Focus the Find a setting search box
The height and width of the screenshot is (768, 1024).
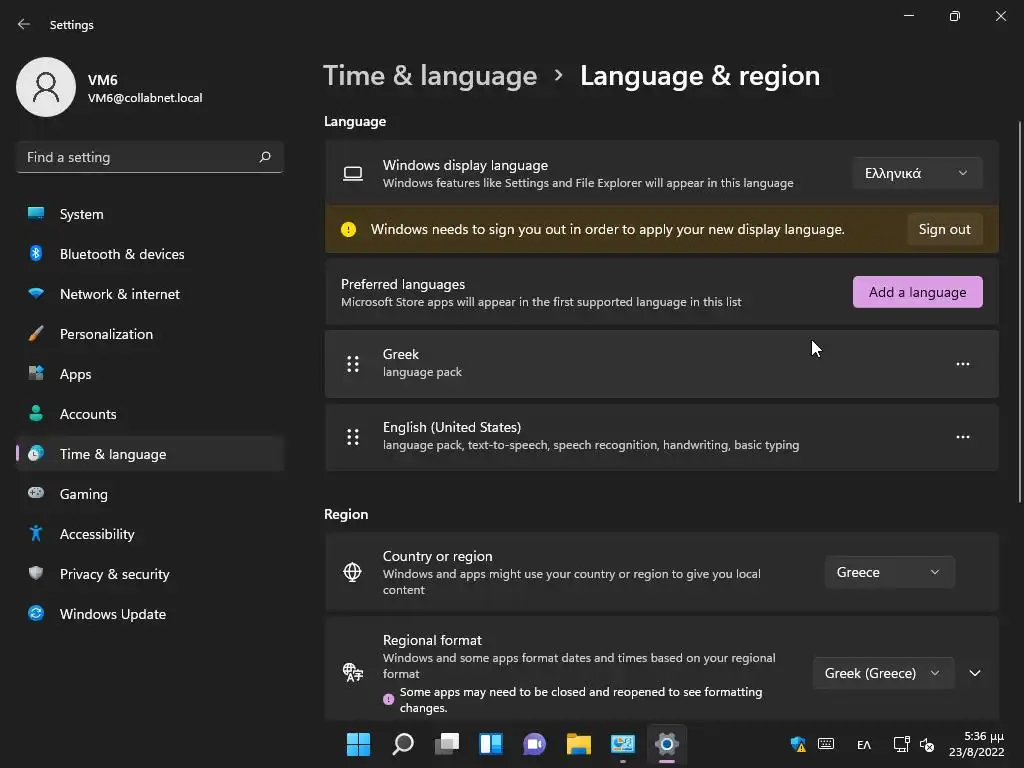pyautogui.click(x=150, y=157)
